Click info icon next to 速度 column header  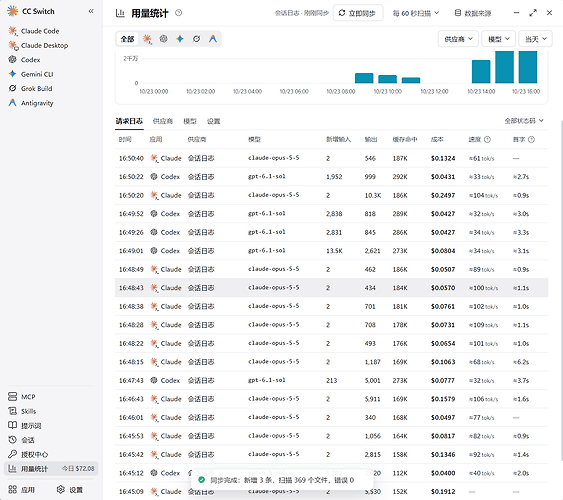coord(487,139)
